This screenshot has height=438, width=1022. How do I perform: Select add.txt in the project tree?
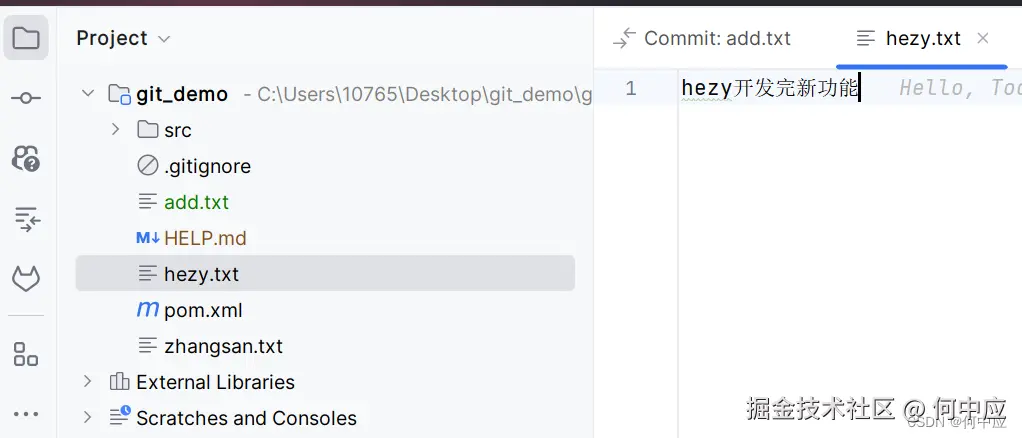pyautogui.click(x=196, y=202)
